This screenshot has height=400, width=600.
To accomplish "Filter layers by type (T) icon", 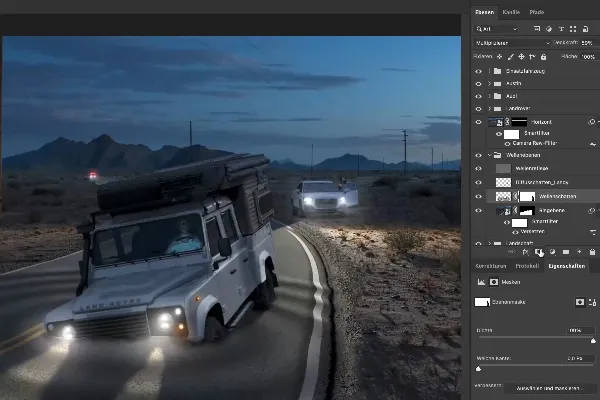I will pyautogui.click(x=561, y=29).
